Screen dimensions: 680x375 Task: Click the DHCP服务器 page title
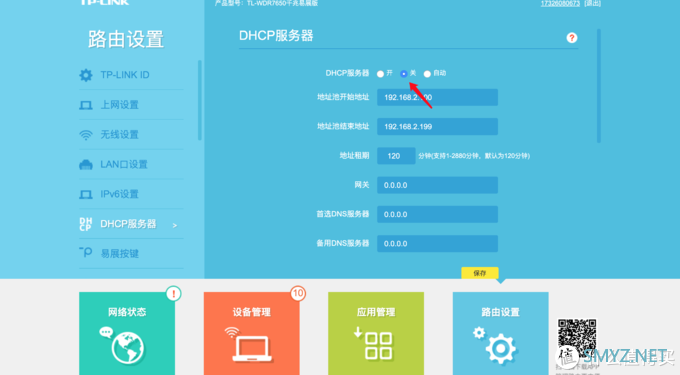(x=276, y=36)
